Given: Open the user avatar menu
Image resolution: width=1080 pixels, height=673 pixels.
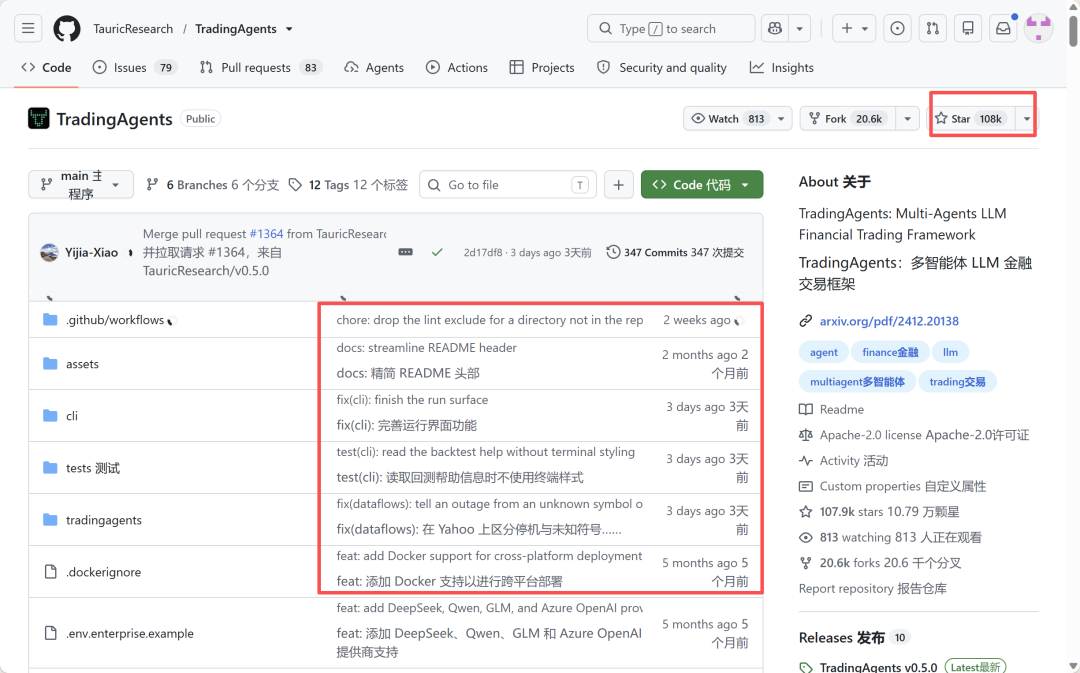Looking at the screenshot, I should point(1038,28).
